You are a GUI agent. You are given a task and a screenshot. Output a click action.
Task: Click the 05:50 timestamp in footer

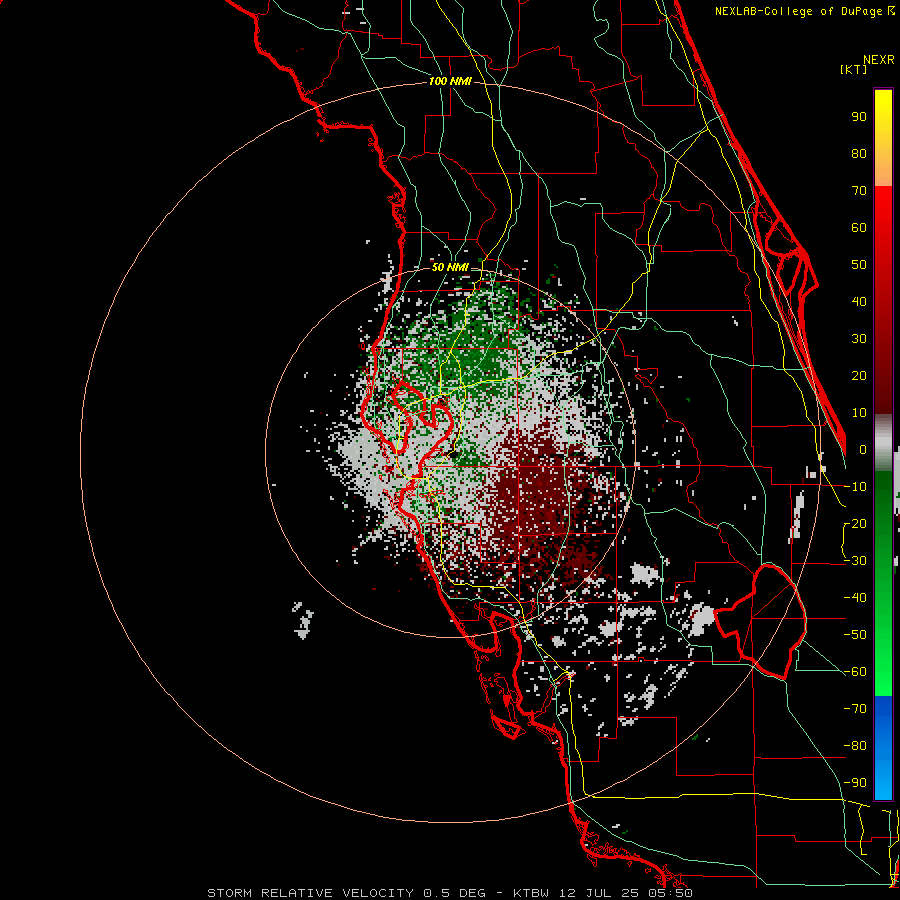(x=669, y=893)
